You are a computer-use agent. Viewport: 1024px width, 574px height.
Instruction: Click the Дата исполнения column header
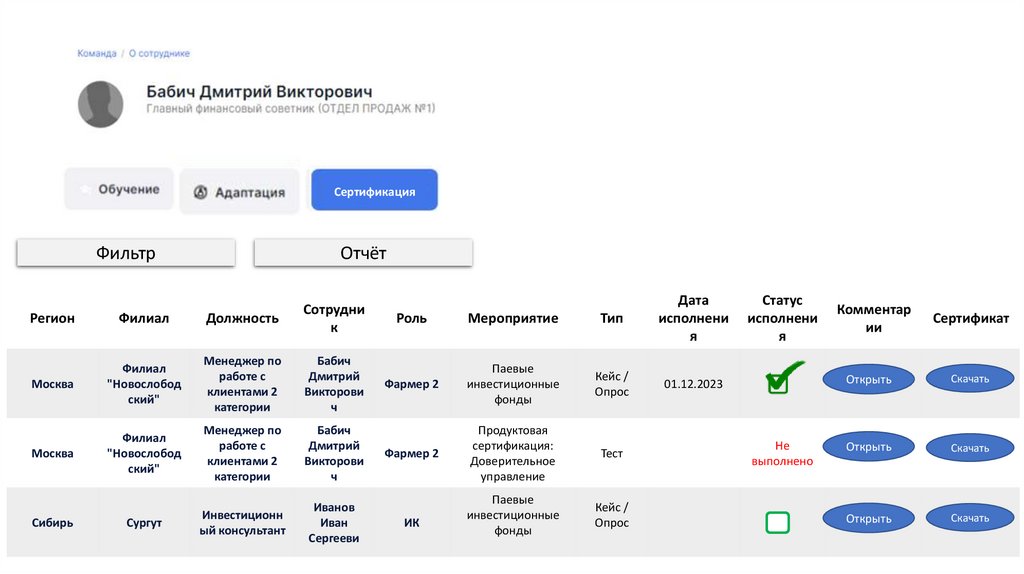692,318
